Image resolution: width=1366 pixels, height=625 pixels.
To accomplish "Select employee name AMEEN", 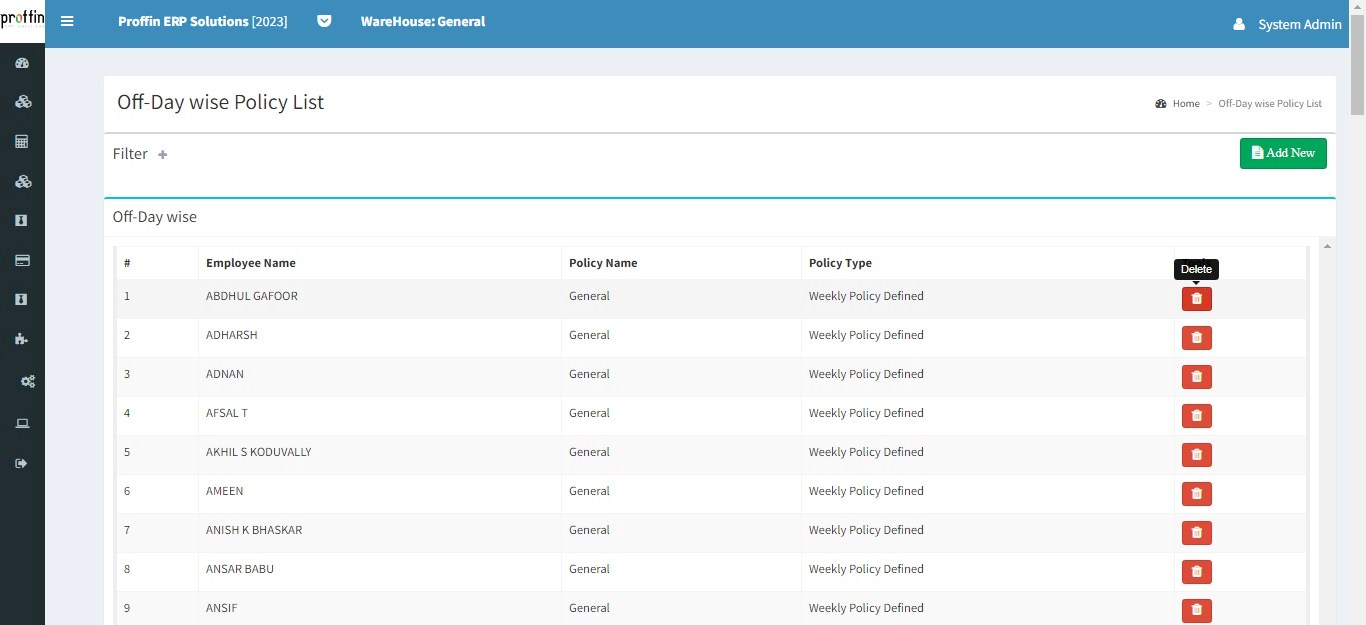I will click(225, 491).
